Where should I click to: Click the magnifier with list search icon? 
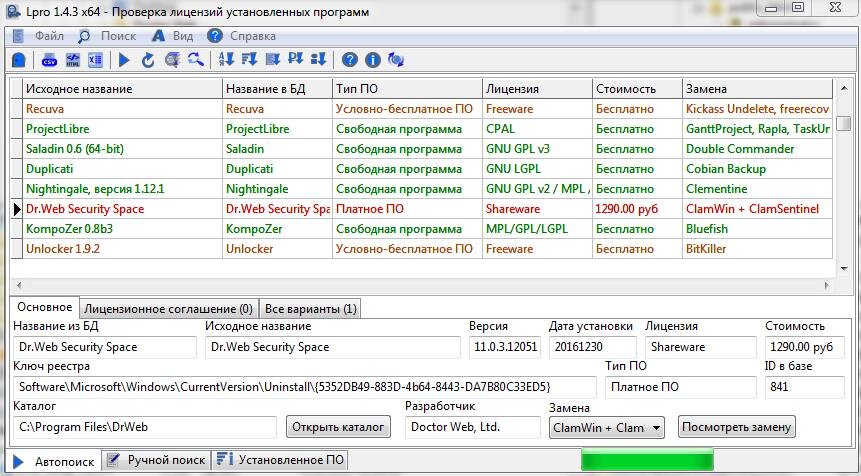(x=172, y=59)
